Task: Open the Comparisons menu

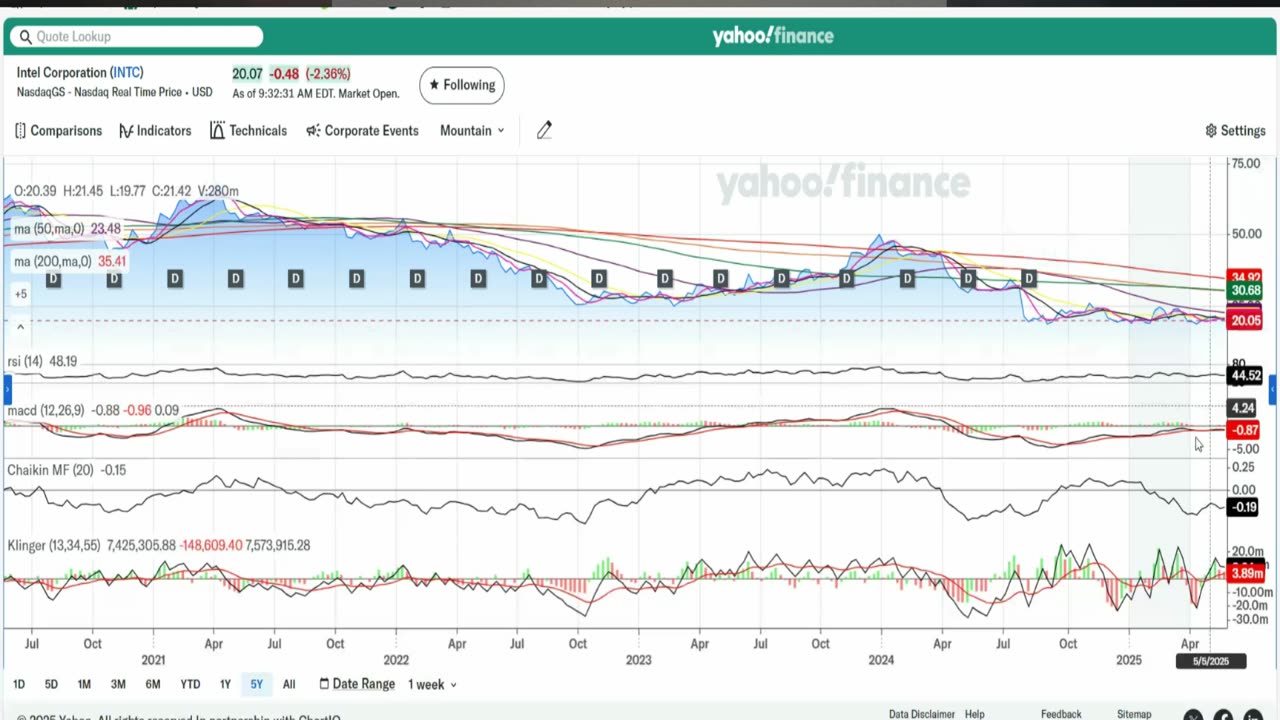Action: (58, 131)
